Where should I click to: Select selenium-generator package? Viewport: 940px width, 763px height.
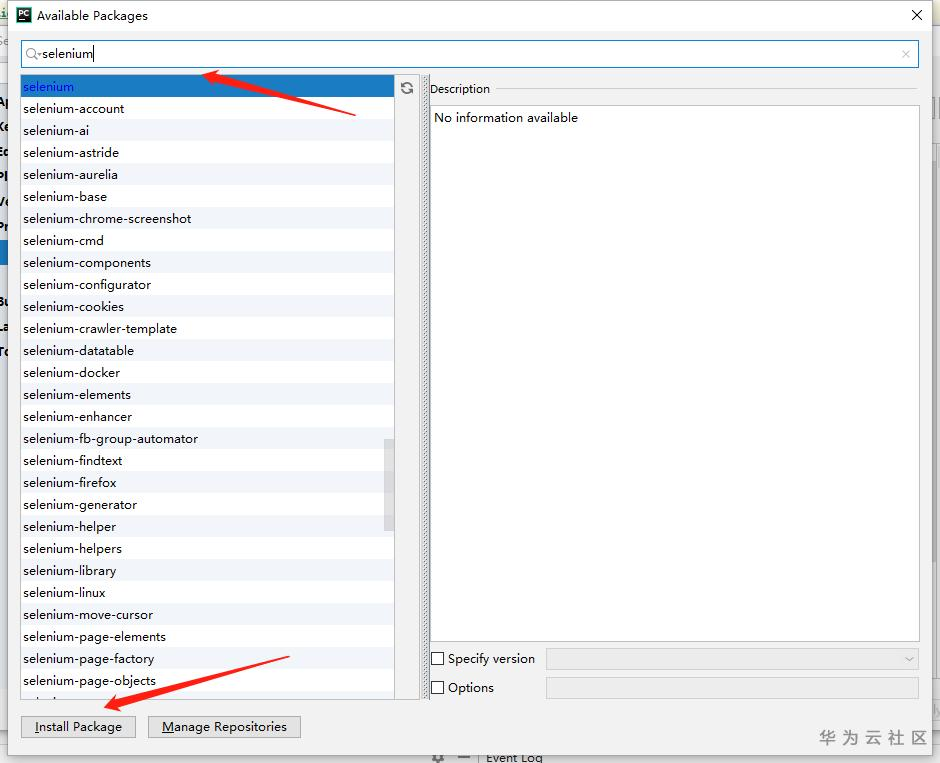(x=207, y=505)
